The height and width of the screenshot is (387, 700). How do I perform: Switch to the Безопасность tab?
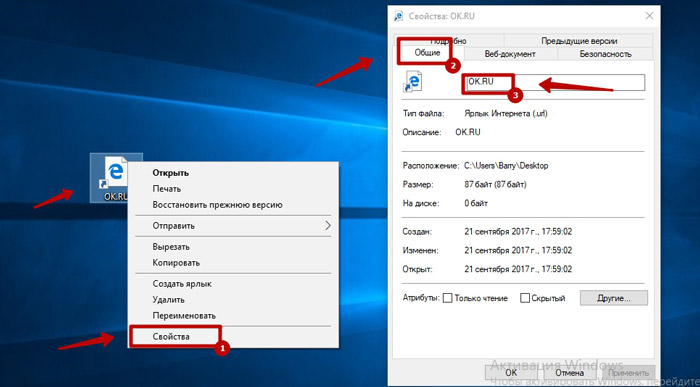[x=605, y=54]
